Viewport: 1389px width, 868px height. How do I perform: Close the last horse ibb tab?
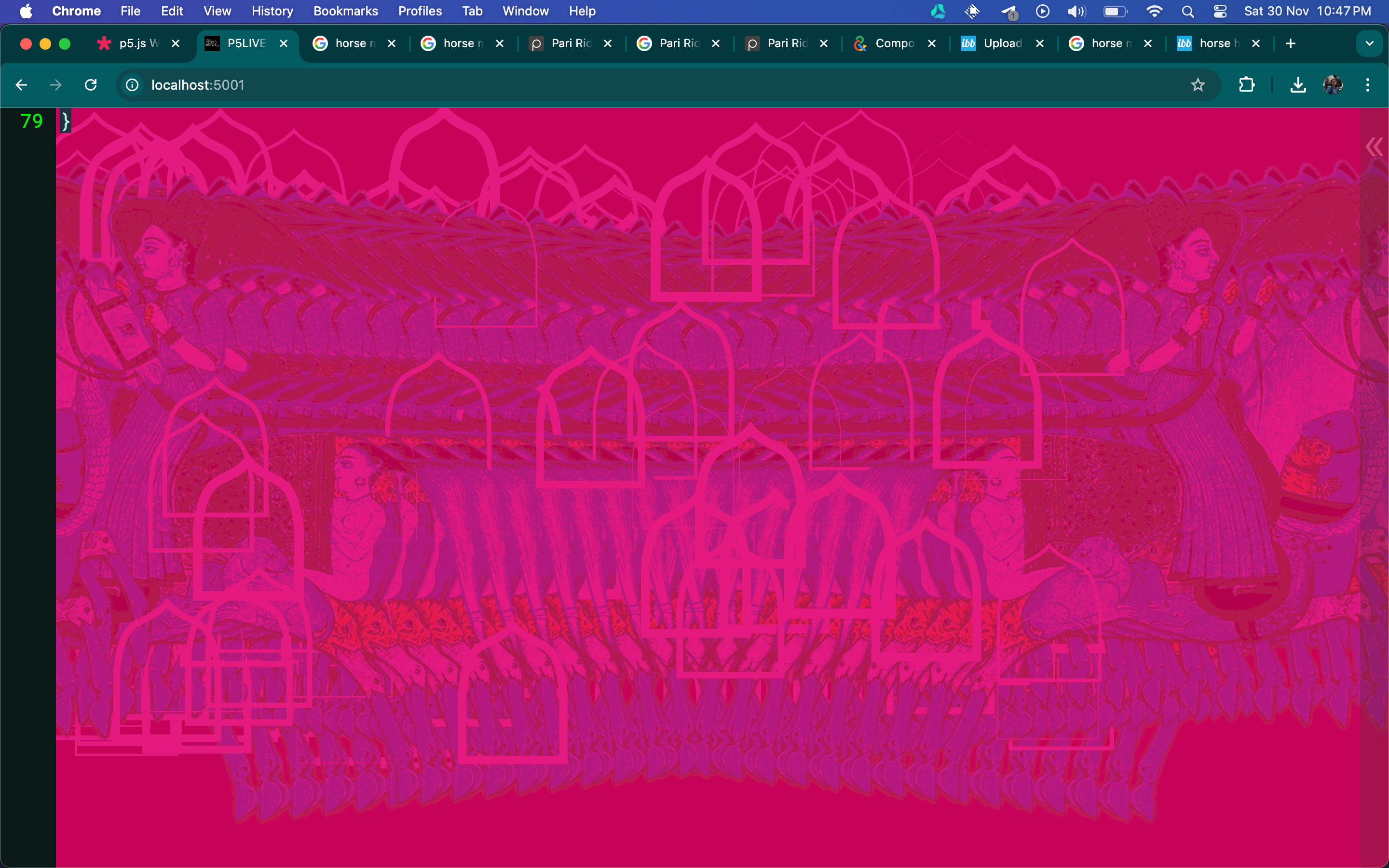tap(1256, 43)
